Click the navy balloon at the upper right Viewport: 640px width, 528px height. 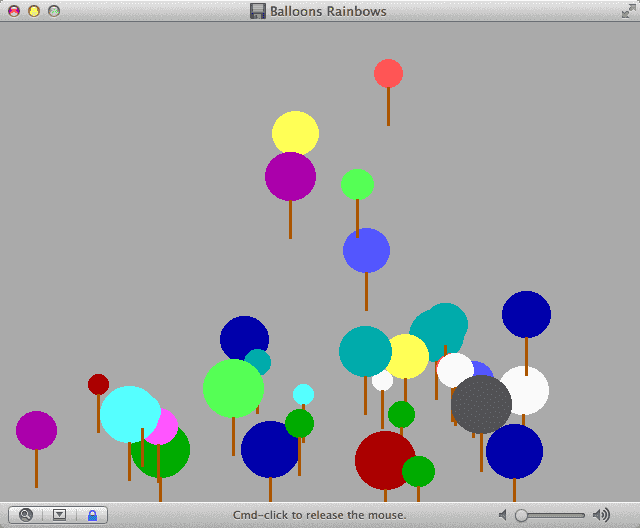(526, 314)
